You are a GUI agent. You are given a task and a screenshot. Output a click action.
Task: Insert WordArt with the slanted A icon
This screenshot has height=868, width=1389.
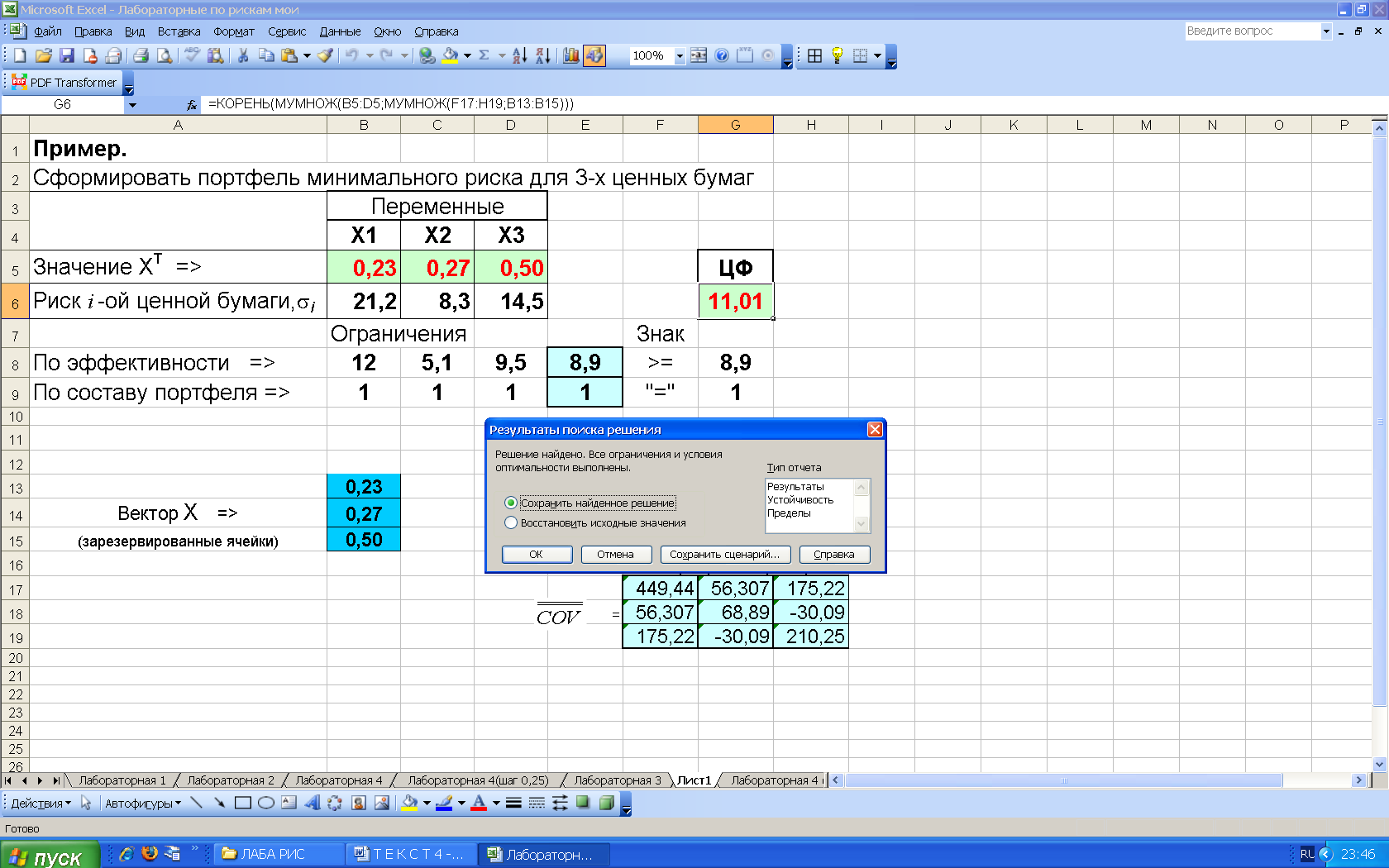[312, 803]
